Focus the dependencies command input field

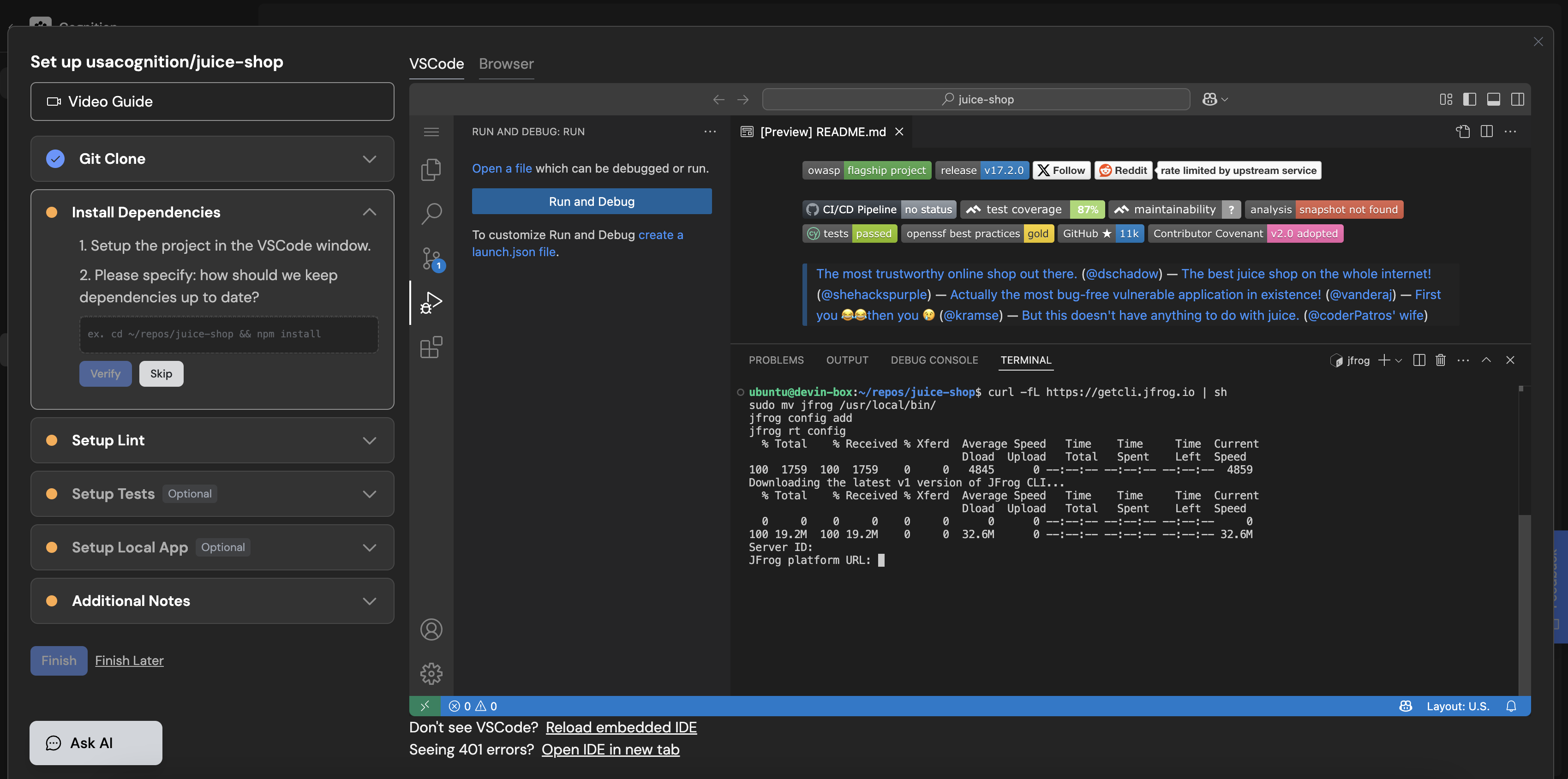[x=228, y=334]
